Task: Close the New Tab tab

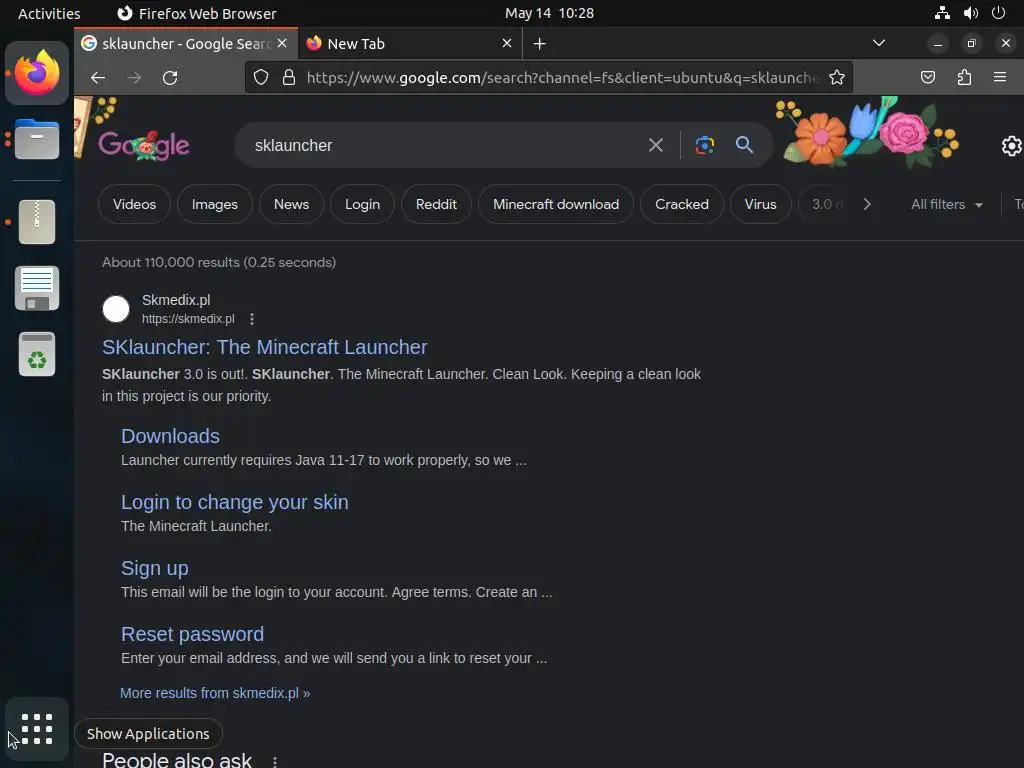Action: click(507, 43)
